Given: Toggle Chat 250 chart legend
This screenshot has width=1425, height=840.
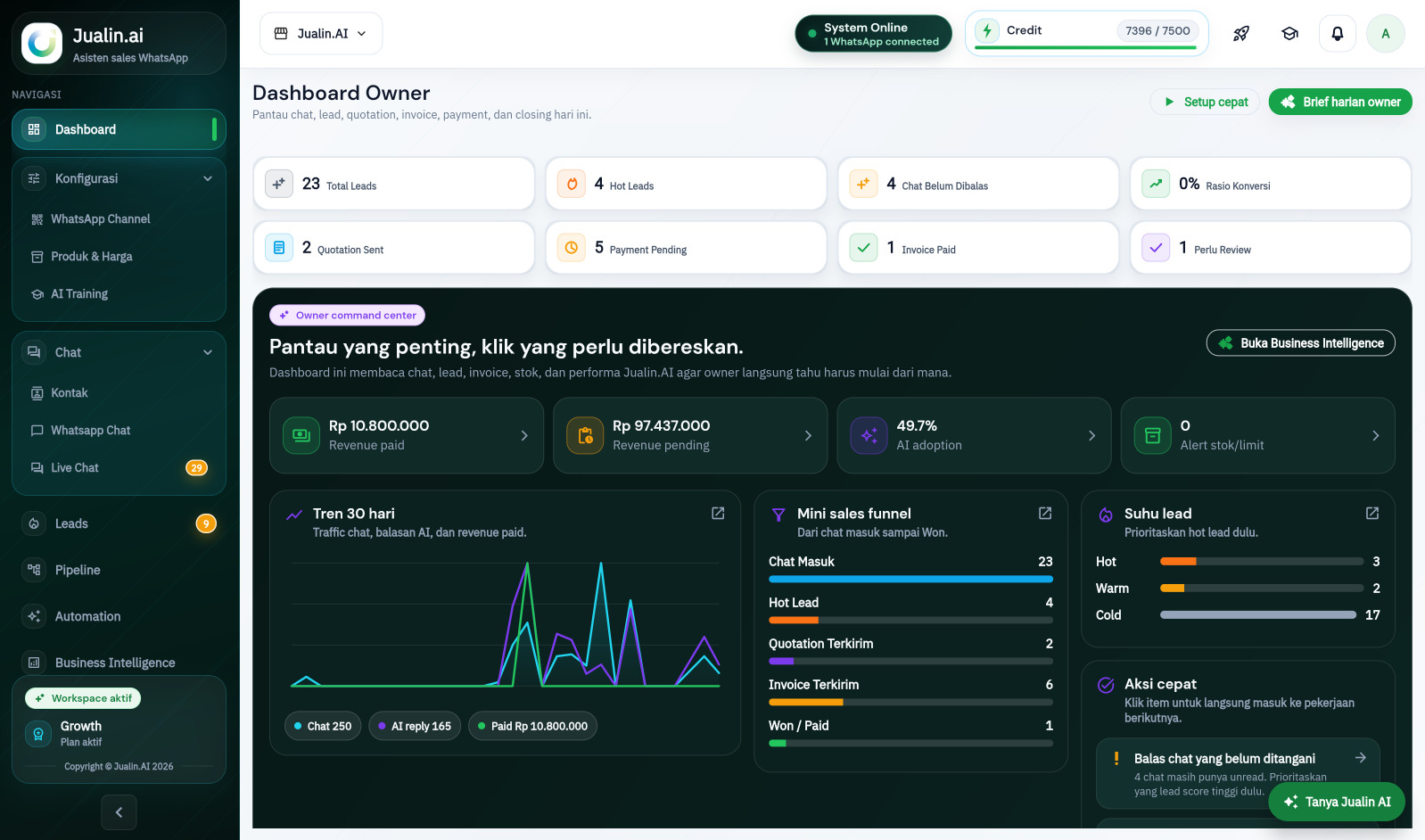Looking at the screenshot, I should (323, 726).
